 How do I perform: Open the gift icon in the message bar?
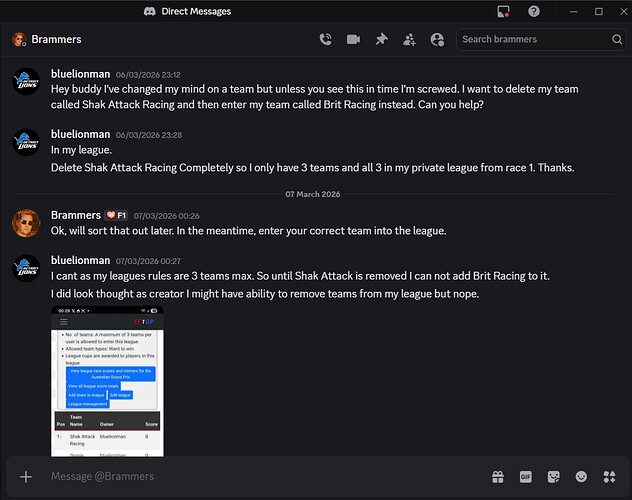tap(497, 477)
